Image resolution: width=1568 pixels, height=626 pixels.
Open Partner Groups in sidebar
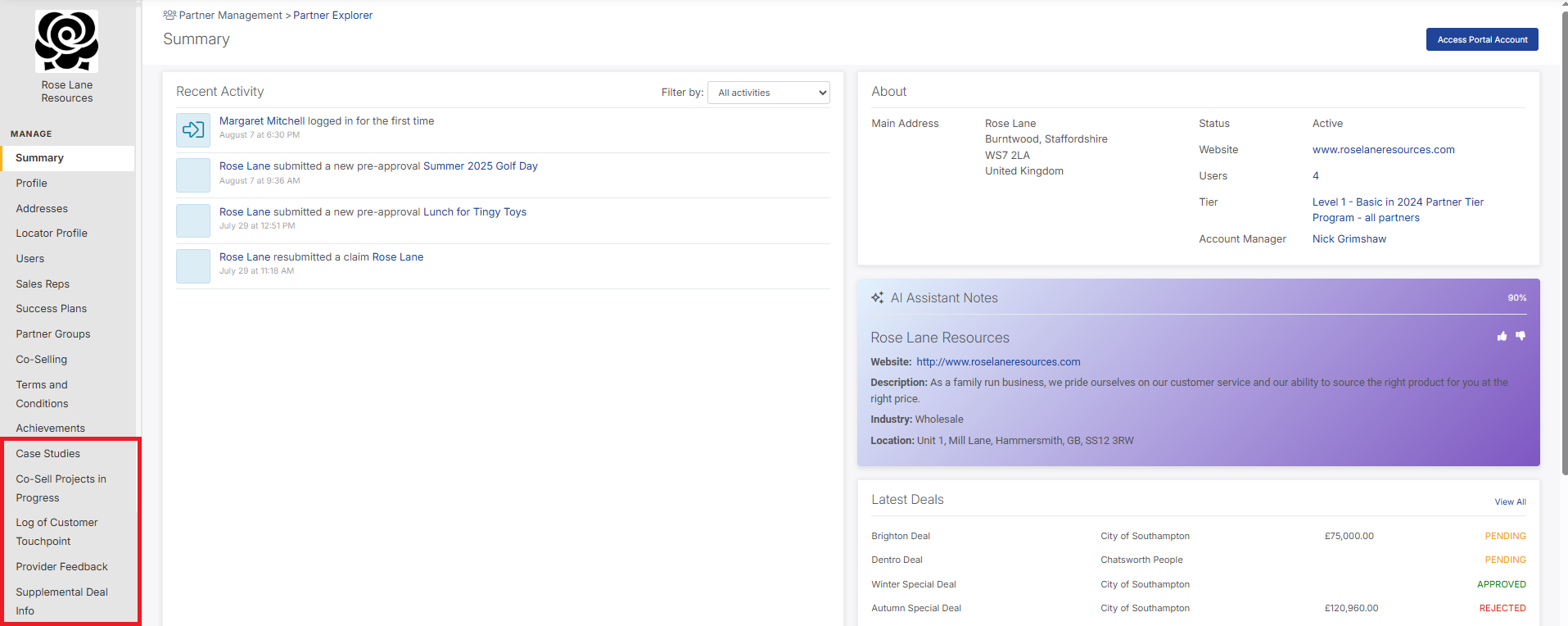[53, 334]
